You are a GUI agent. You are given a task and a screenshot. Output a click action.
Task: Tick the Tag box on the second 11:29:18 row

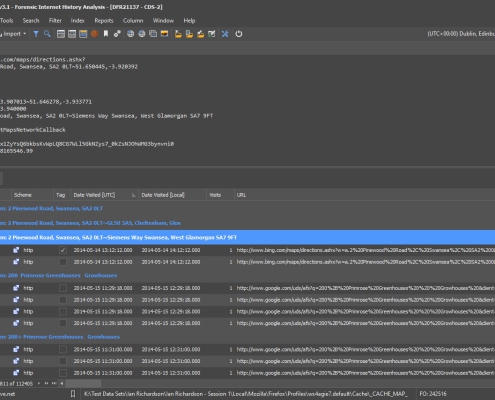(63, 300)
